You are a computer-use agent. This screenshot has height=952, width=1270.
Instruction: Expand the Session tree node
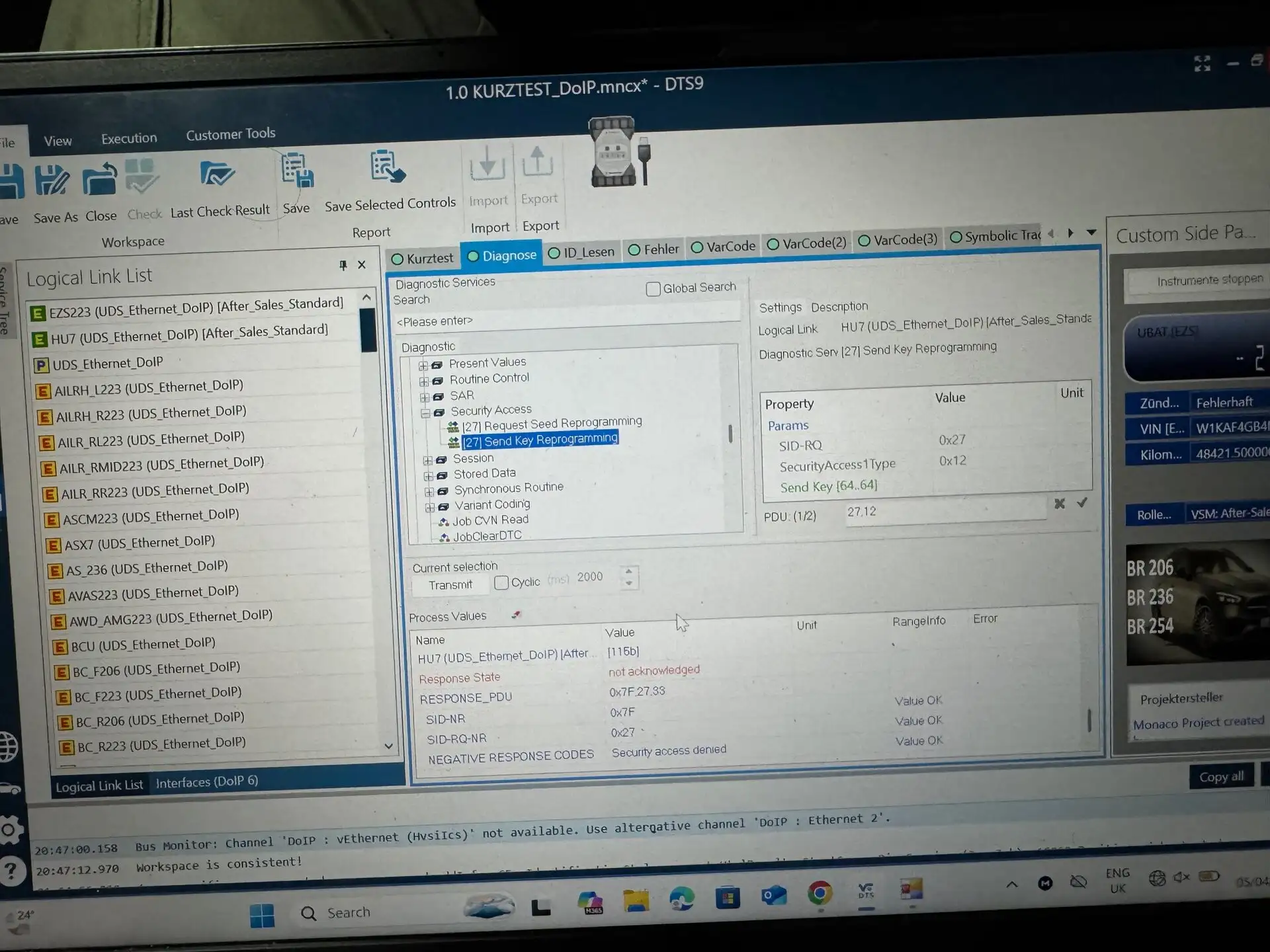(427, 460)
